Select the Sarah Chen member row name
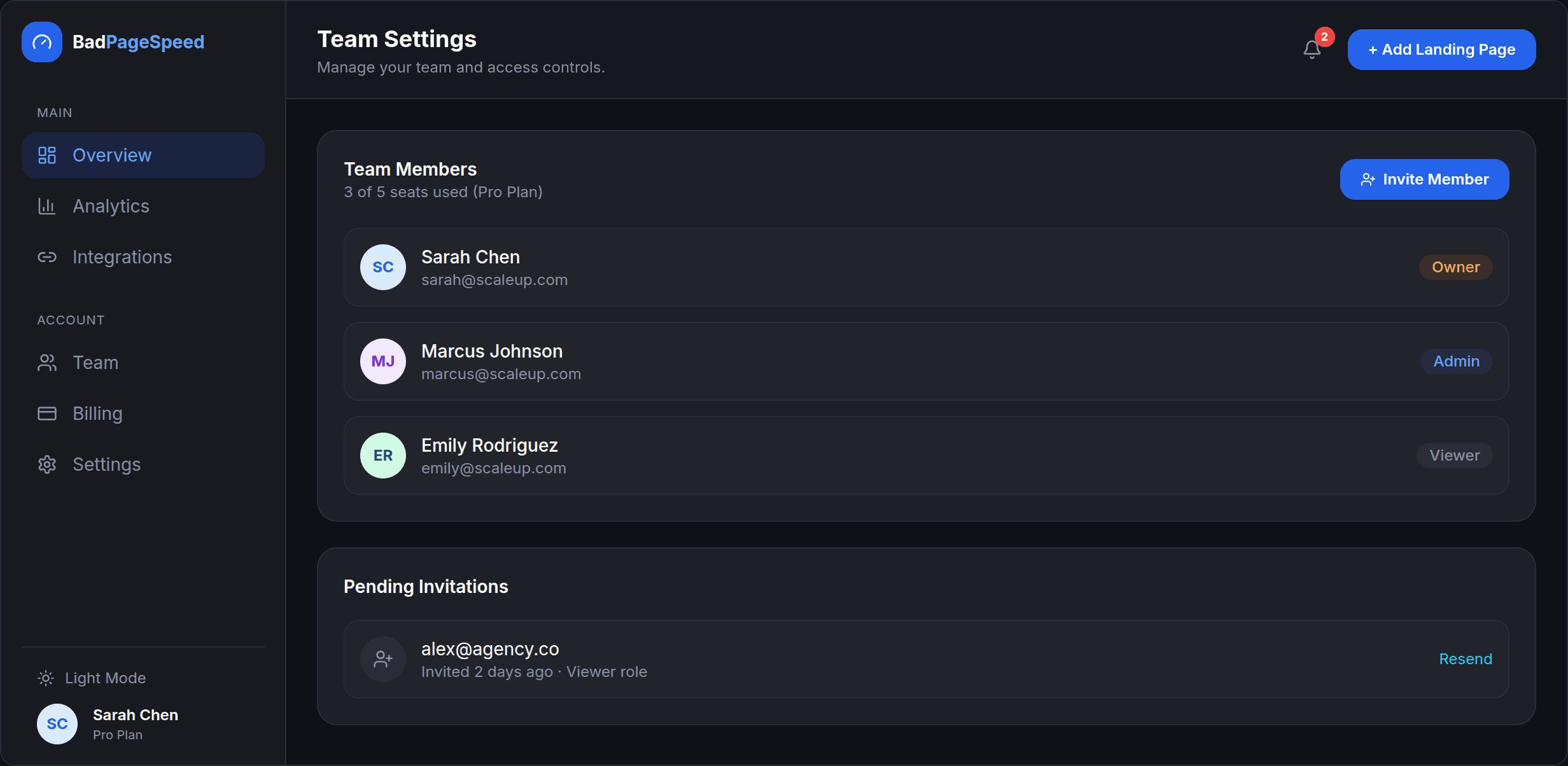Screen dimensions: 1568x766 point(470,257)
